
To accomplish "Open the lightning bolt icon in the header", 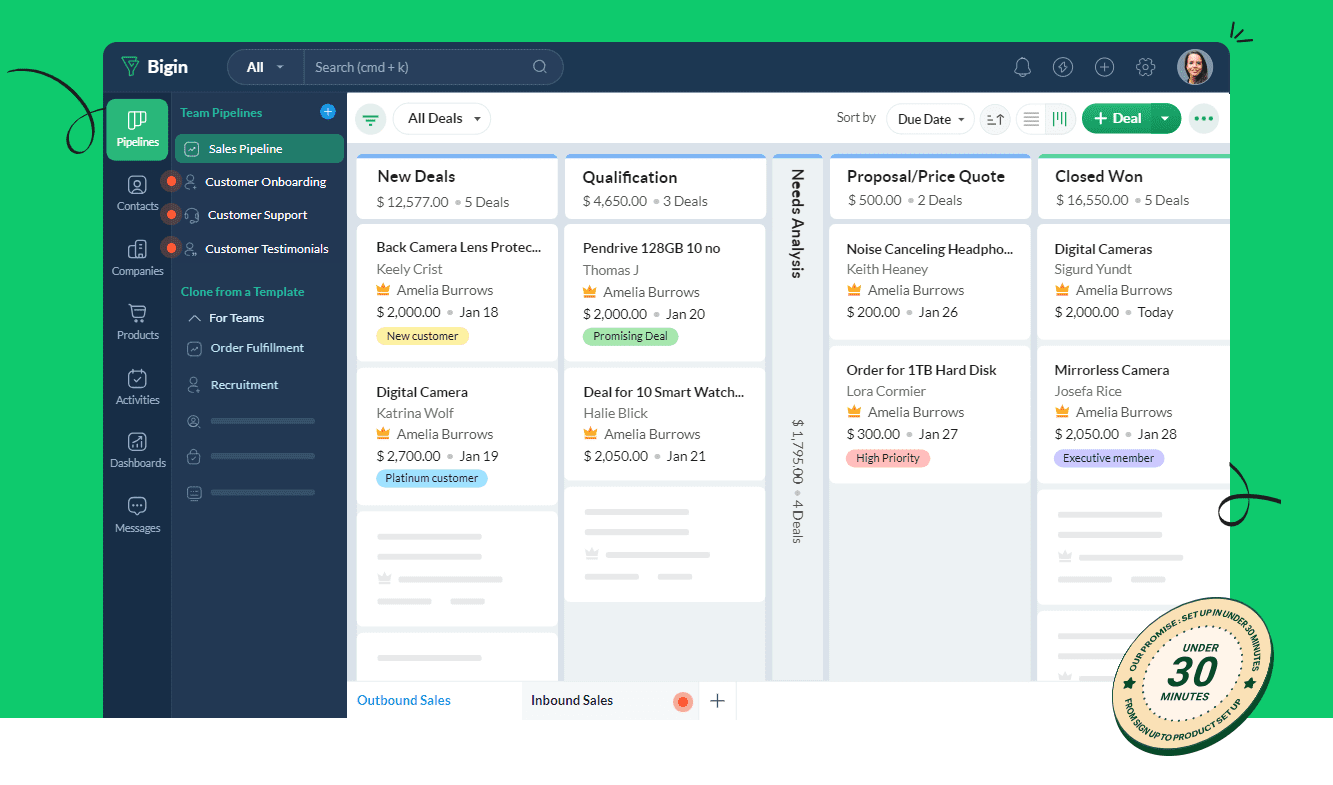I will coord(1063,67).
